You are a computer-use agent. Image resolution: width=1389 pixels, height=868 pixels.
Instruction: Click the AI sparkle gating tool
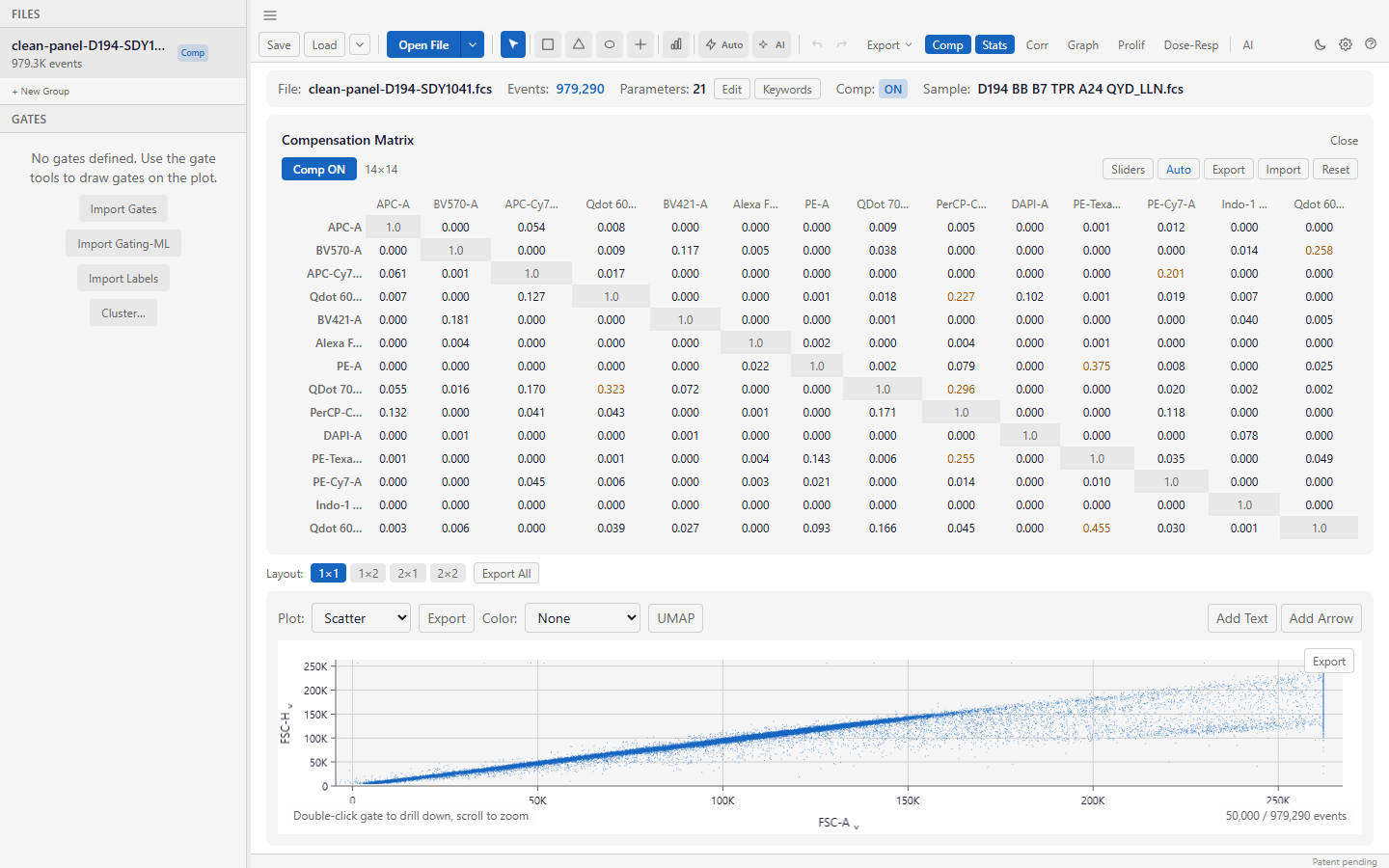click(x=772, y=44)
